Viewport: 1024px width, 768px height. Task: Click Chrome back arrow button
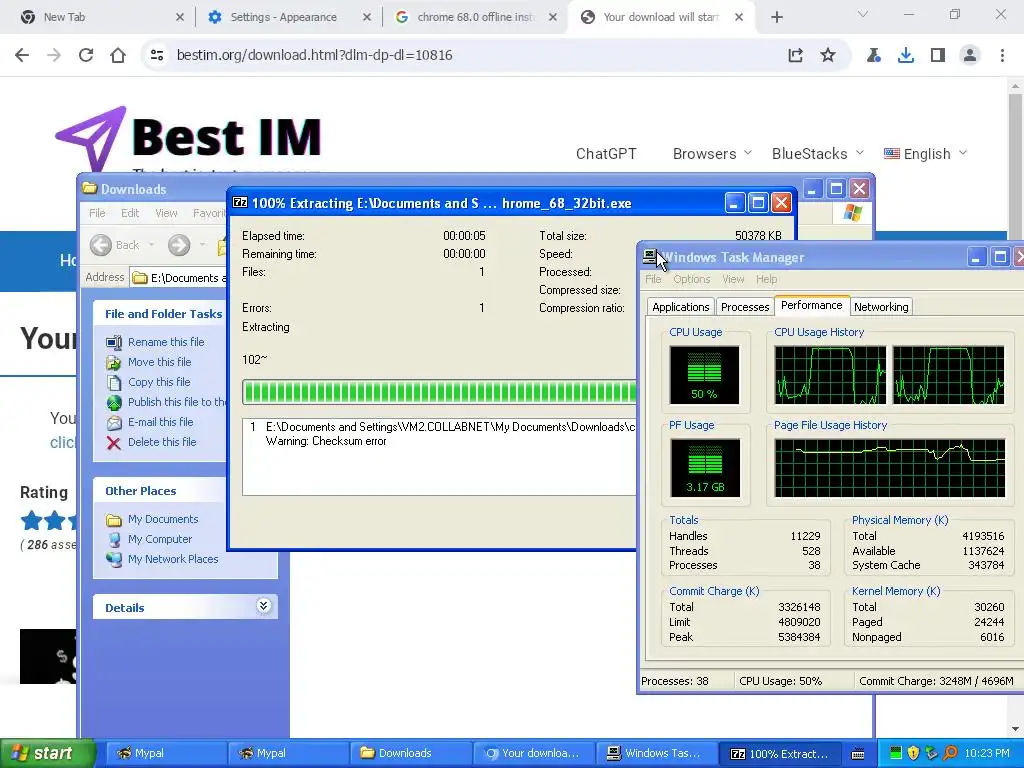(22, 56)
